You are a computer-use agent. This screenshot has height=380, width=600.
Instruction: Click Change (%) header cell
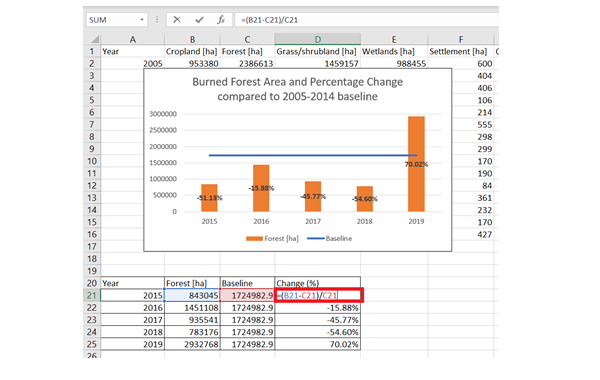click(x=318, y=283)
